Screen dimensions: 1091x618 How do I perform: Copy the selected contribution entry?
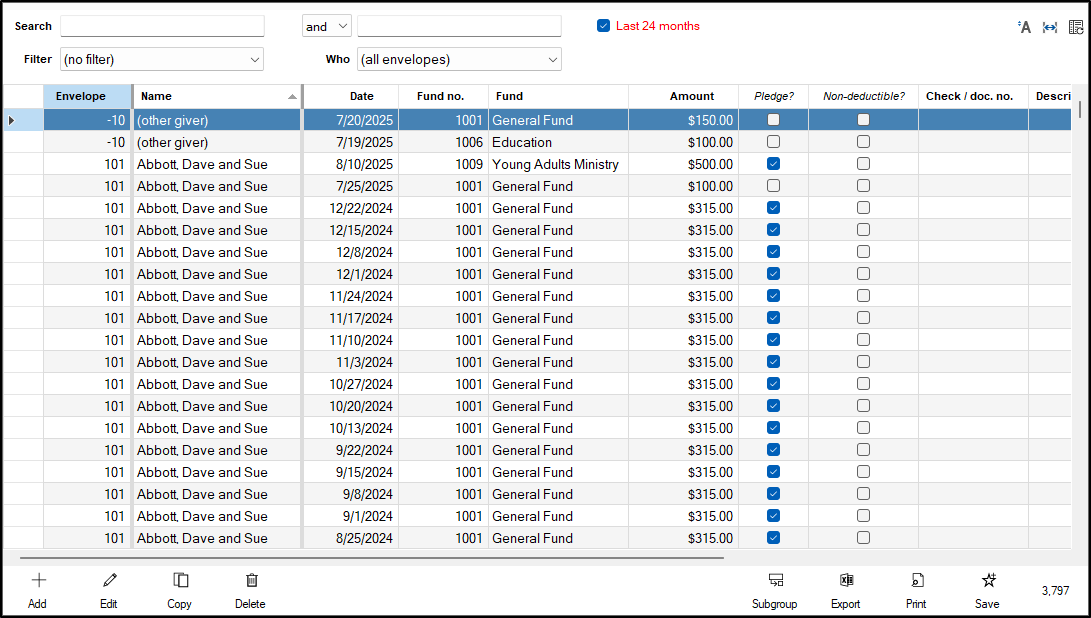point(180,589)
